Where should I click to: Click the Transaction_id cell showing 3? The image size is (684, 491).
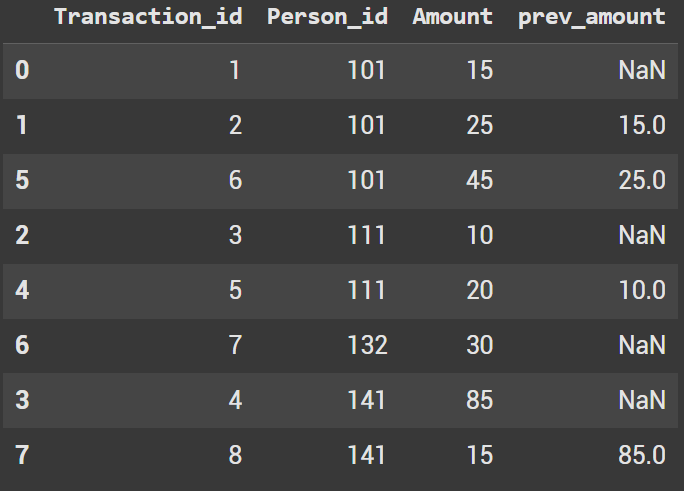[x=234, y=235]
